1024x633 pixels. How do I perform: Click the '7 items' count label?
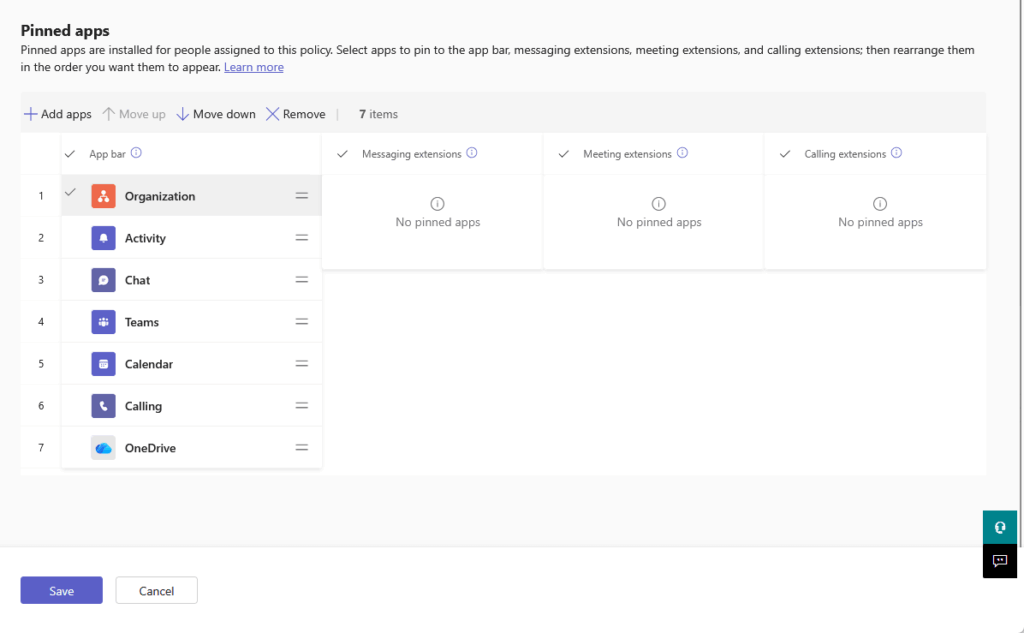378,114
